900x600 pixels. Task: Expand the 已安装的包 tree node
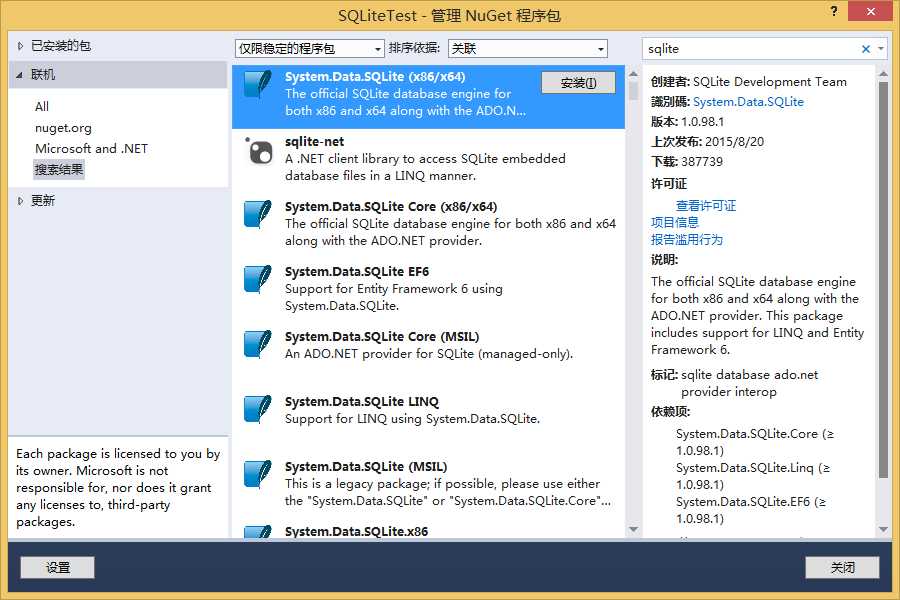[20, 46]
